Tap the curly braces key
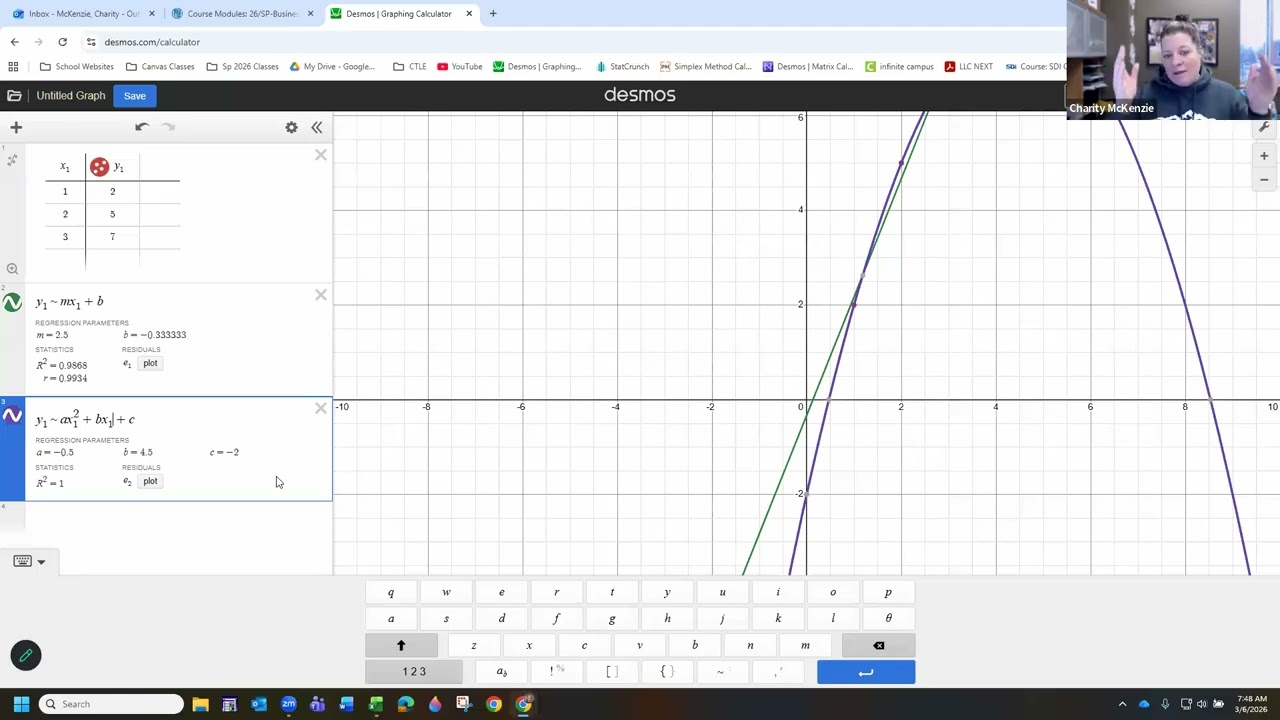This screenshot has height=720, width=1280. click(x=667, y=671)
